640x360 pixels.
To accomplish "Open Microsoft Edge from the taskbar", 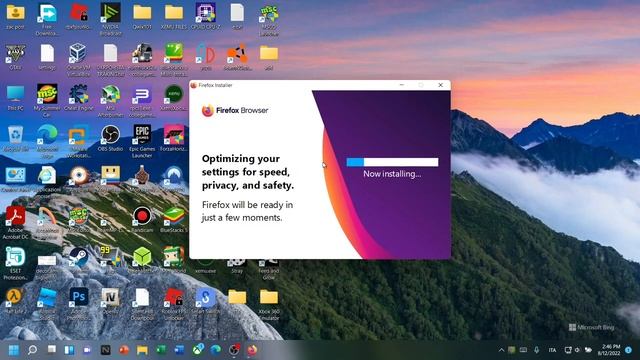I will click(216, 350).
